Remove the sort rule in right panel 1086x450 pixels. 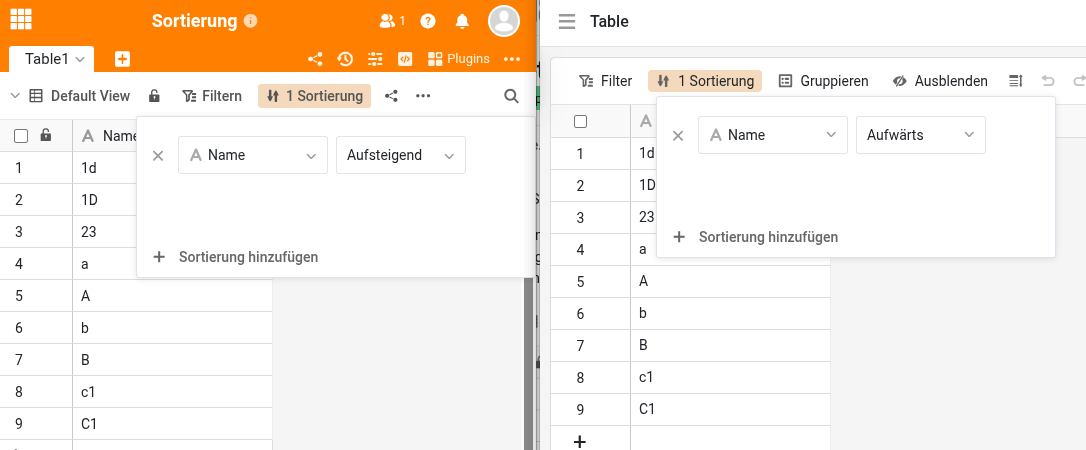[x=678, y=135]
